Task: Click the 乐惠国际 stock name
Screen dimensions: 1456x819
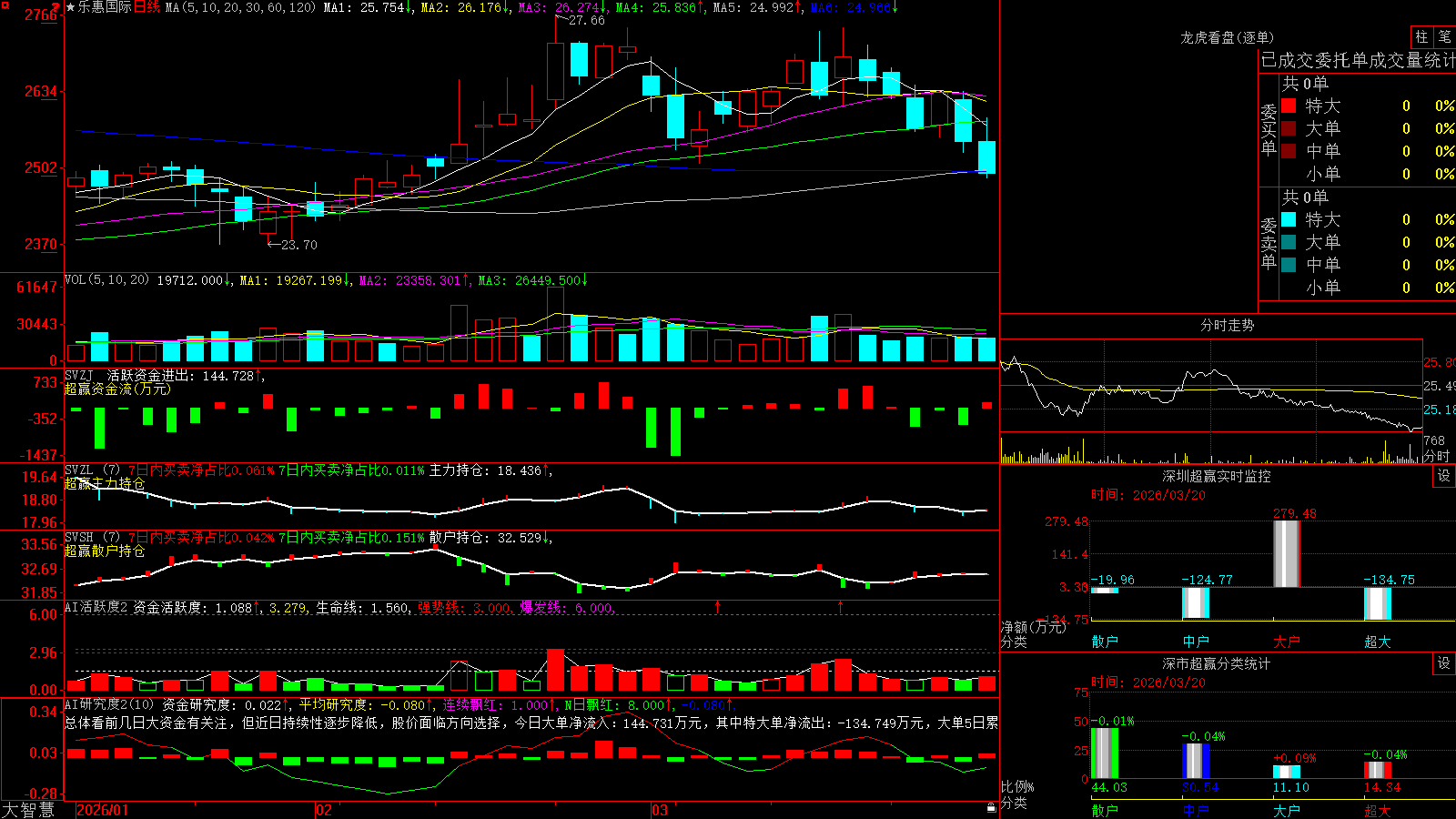Action: 105,7
